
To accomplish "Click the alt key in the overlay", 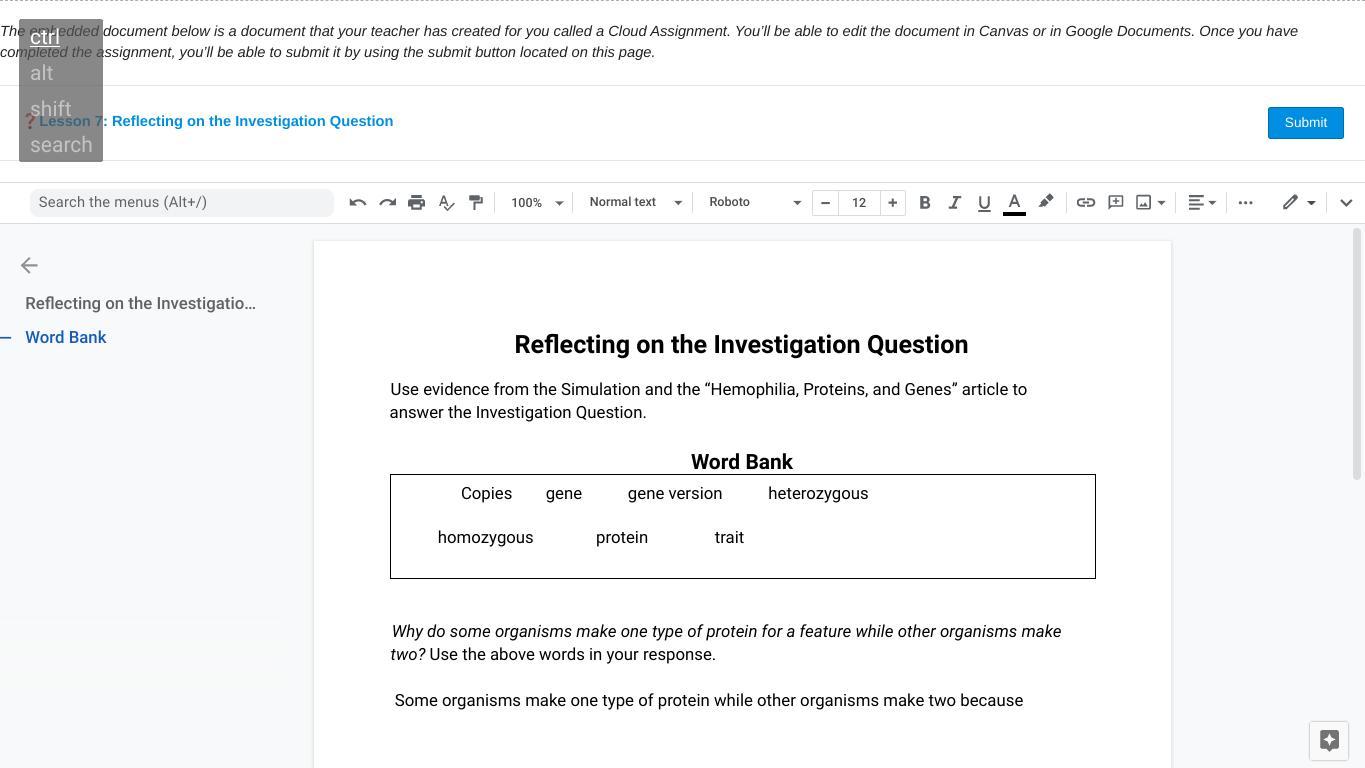I will (41, 73).
